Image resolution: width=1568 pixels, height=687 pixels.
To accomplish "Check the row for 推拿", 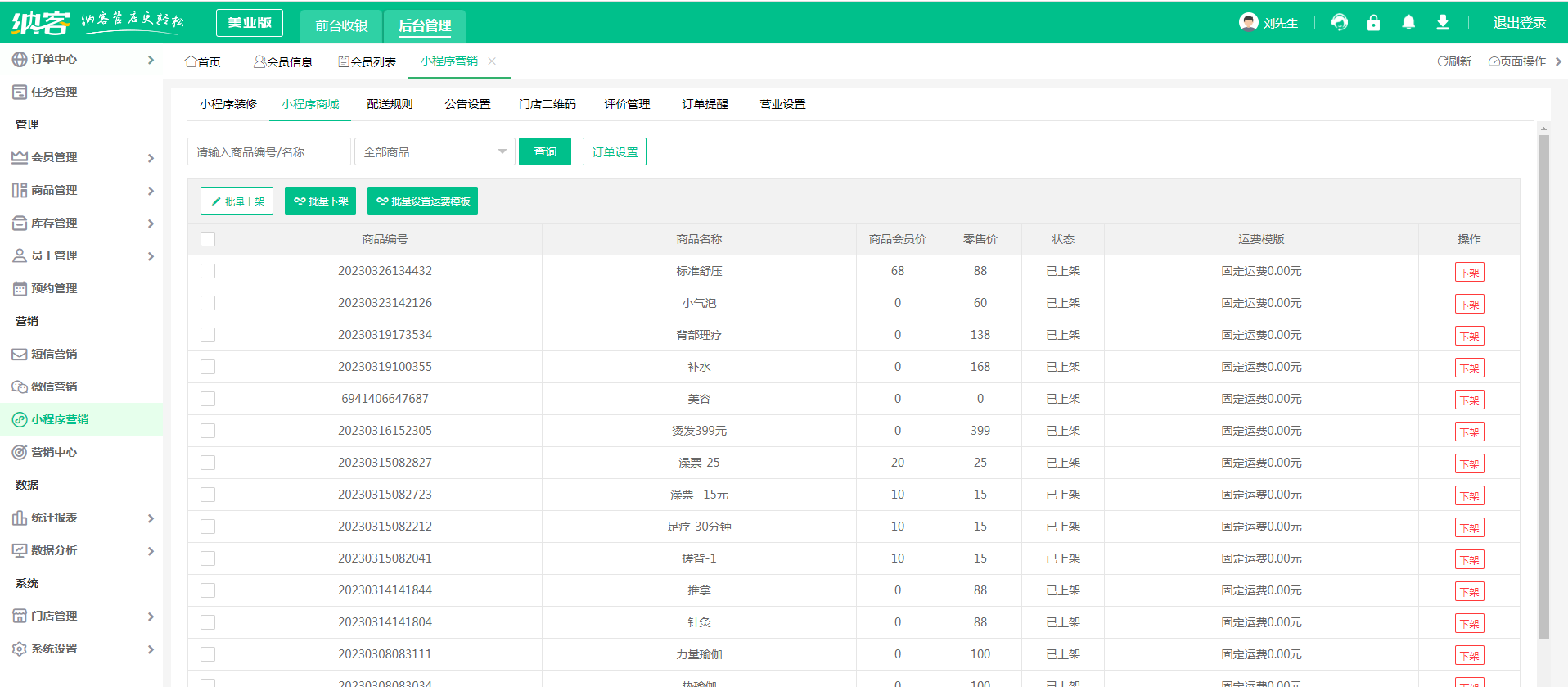I will tap(208, 590).
